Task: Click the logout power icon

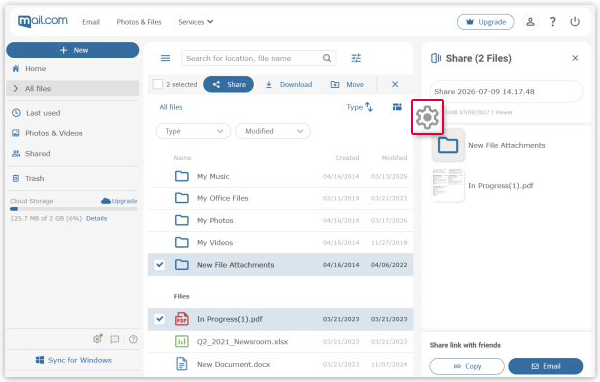Action: tap(575, 22)
